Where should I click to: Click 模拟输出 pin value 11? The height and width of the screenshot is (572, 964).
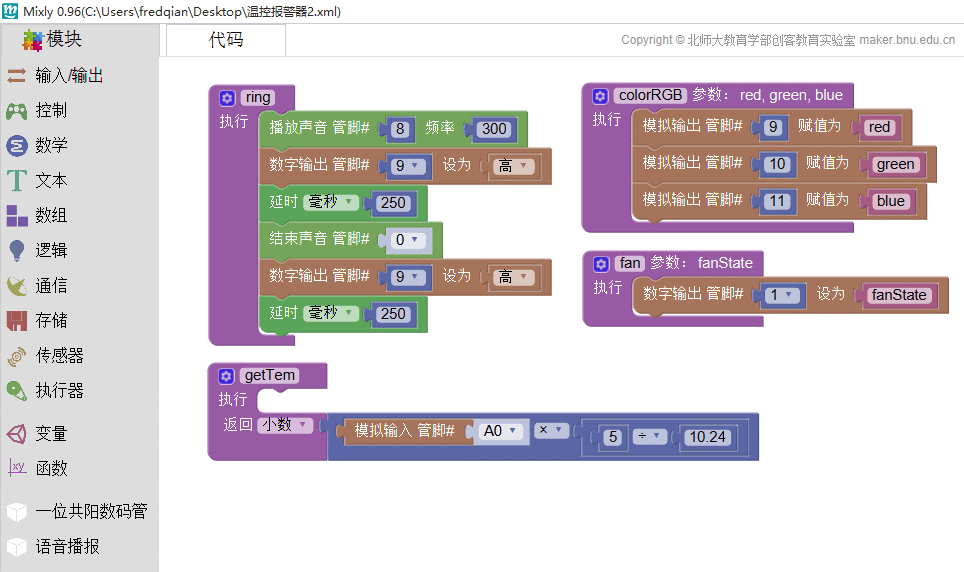click(777, 201)
